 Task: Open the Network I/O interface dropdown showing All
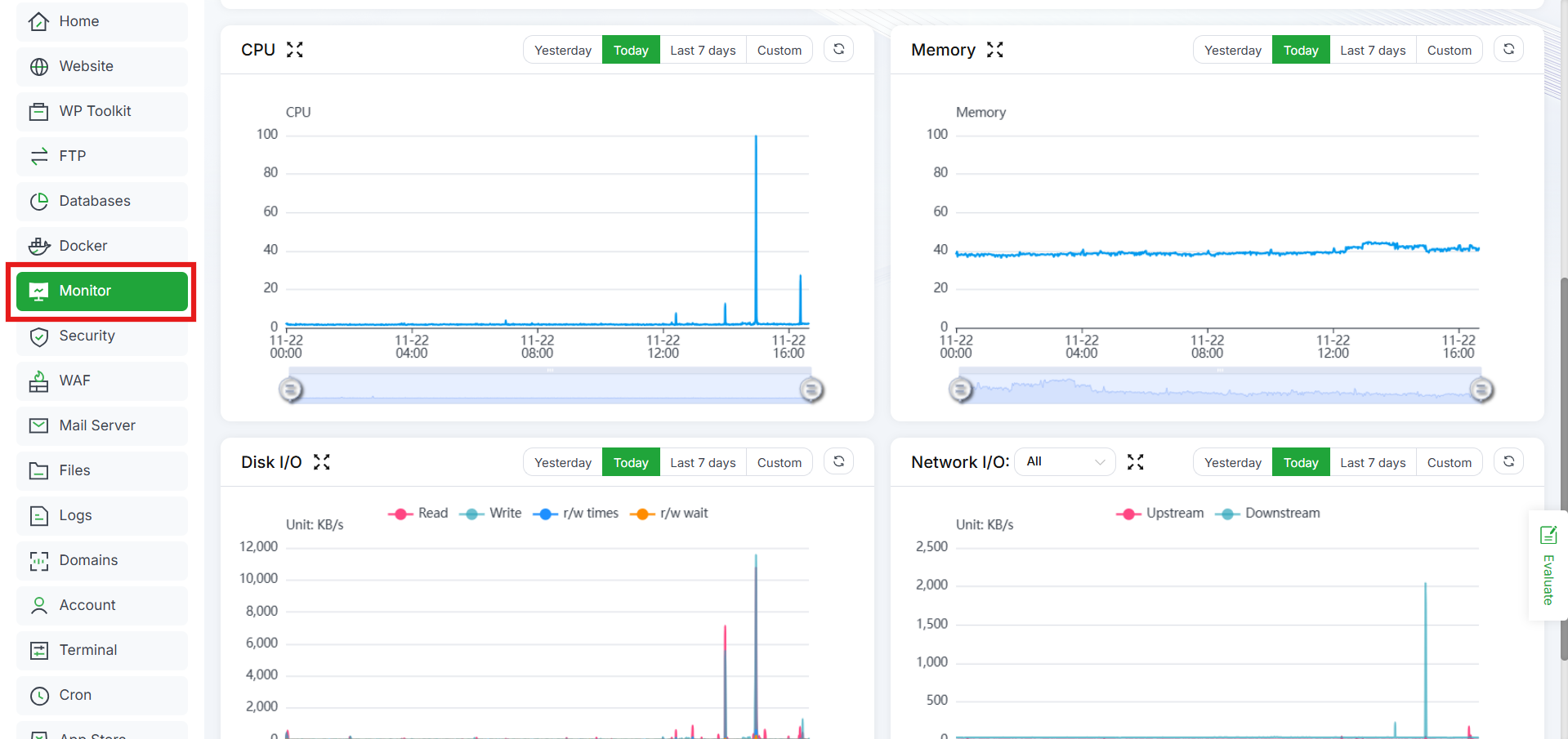click(x=1065, y=462)
